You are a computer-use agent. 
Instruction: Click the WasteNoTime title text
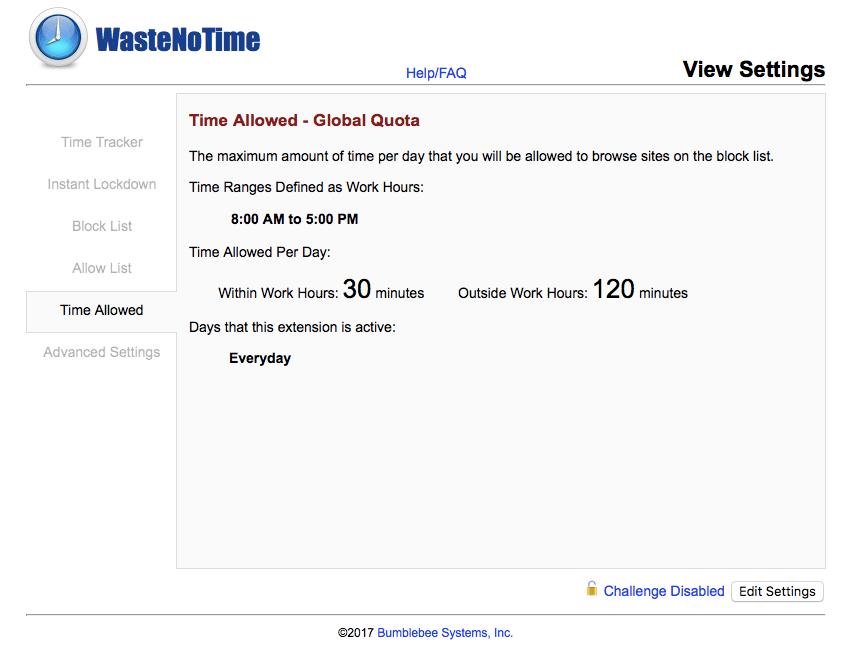click(x=178, y=39)
